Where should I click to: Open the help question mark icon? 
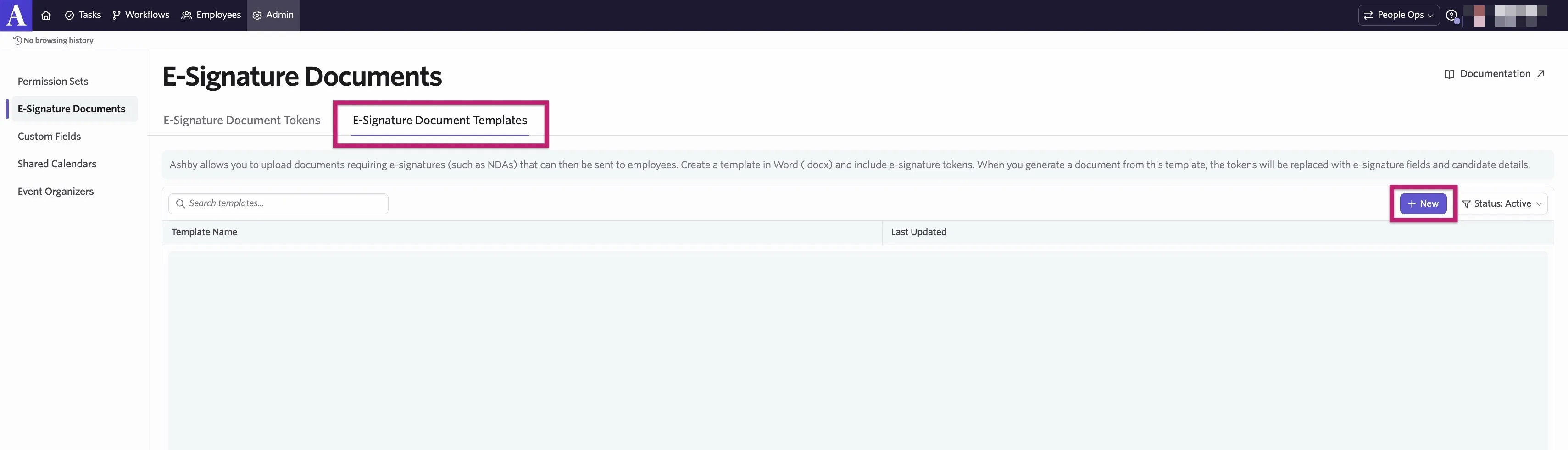point(1451,15)
